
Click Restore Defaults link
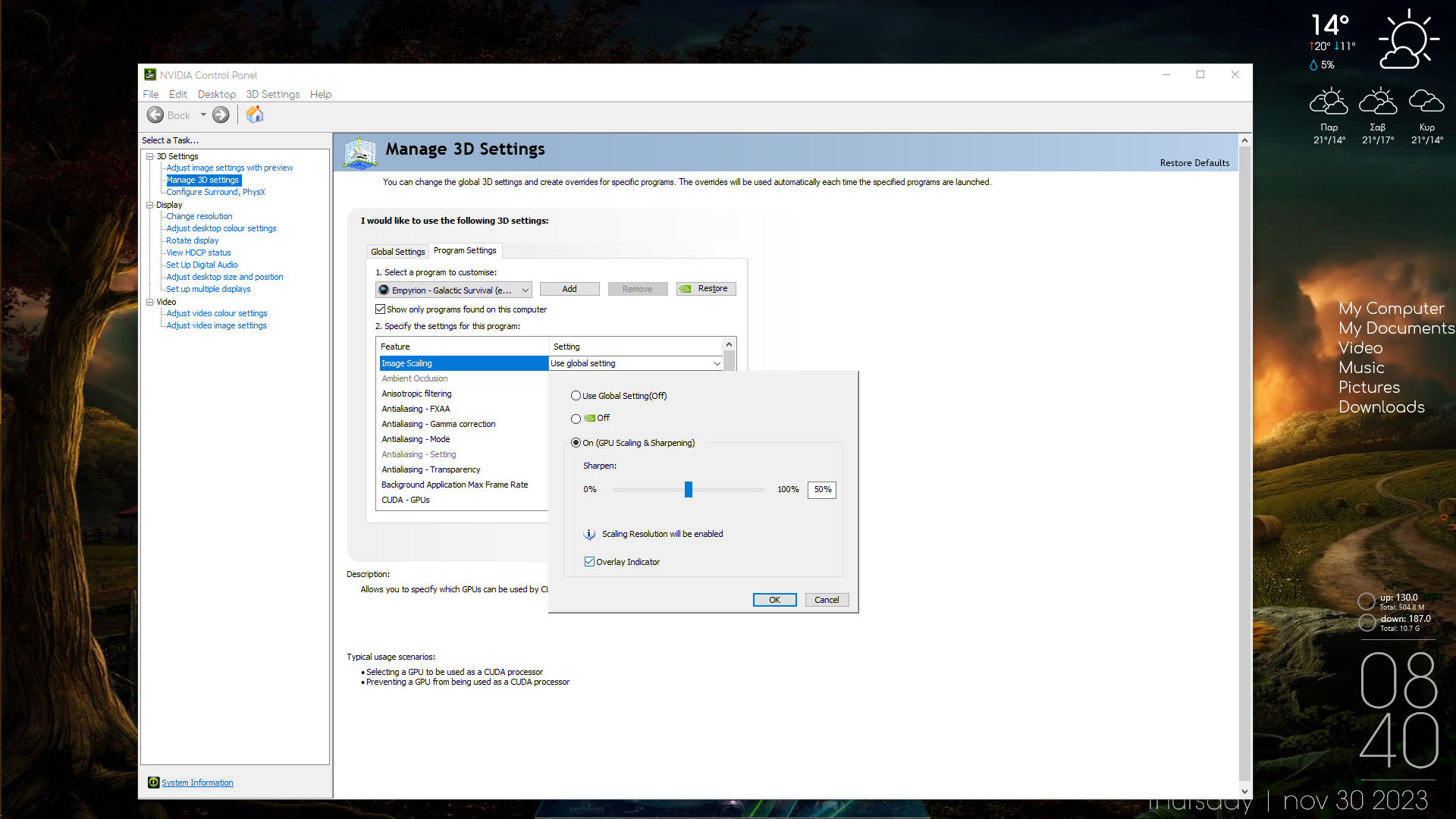click(1194, 163)
